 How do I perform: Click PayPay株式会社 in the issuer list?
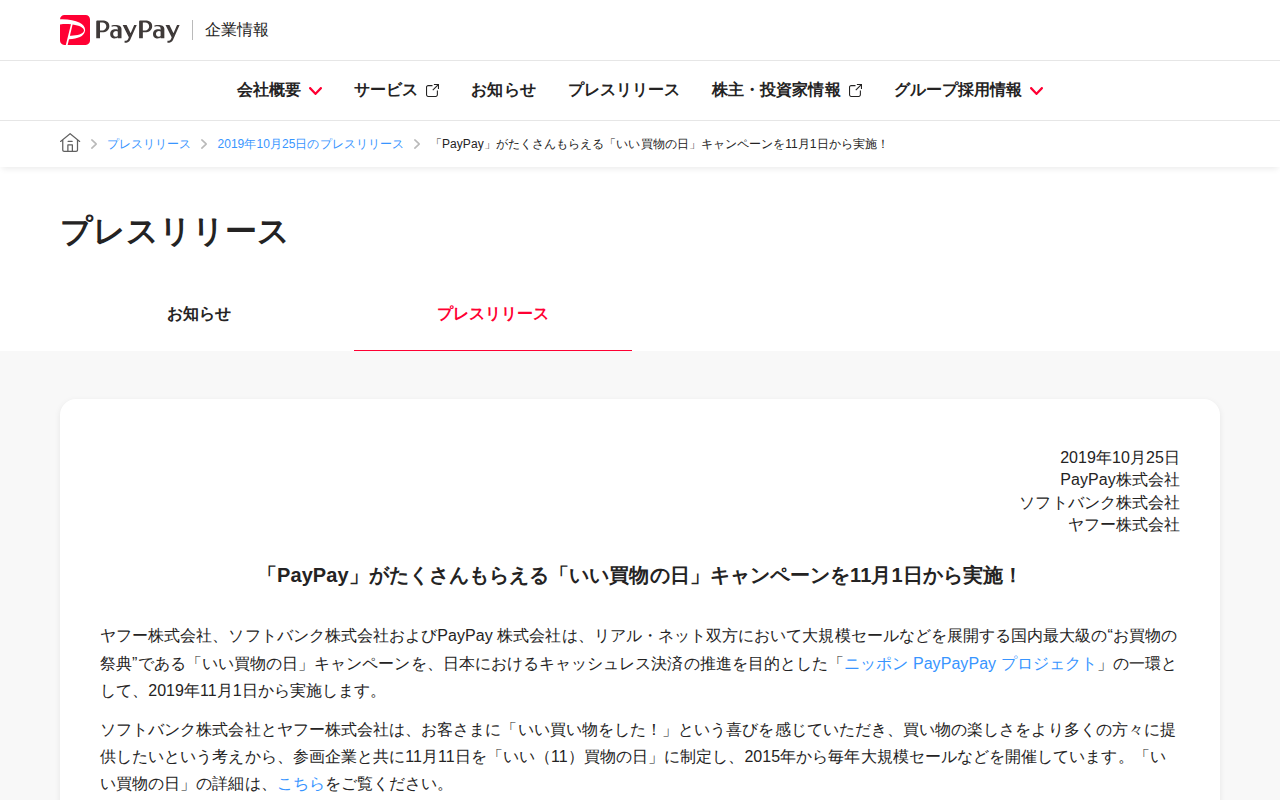pyautogui.click(x=1120, y=479)
